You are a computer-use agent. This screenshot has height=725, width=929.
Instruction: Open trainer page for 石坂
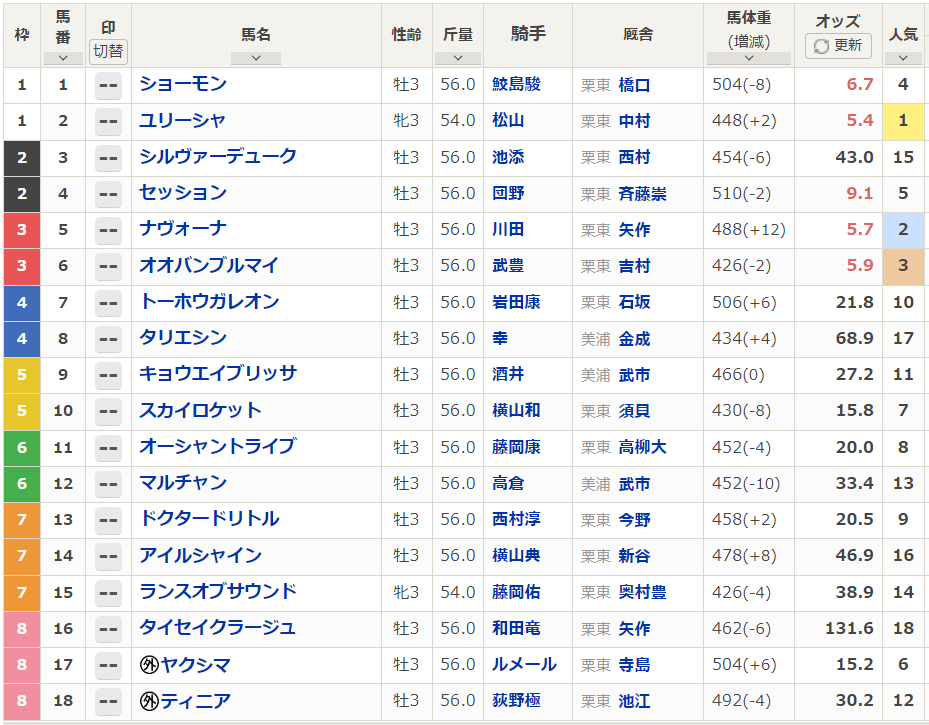[635, 303]
